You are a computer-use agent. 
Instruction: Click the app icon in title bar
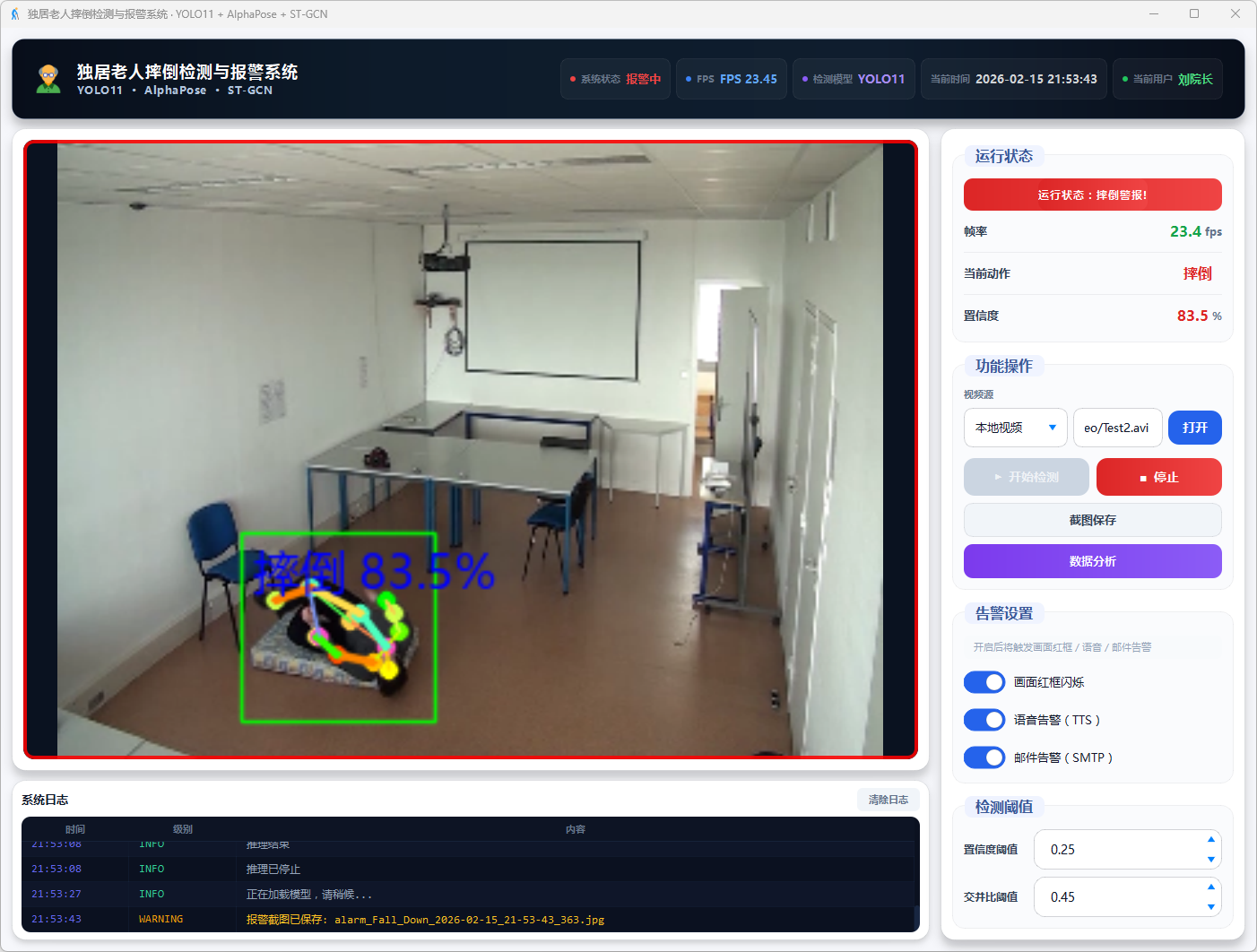pos(14,14)
